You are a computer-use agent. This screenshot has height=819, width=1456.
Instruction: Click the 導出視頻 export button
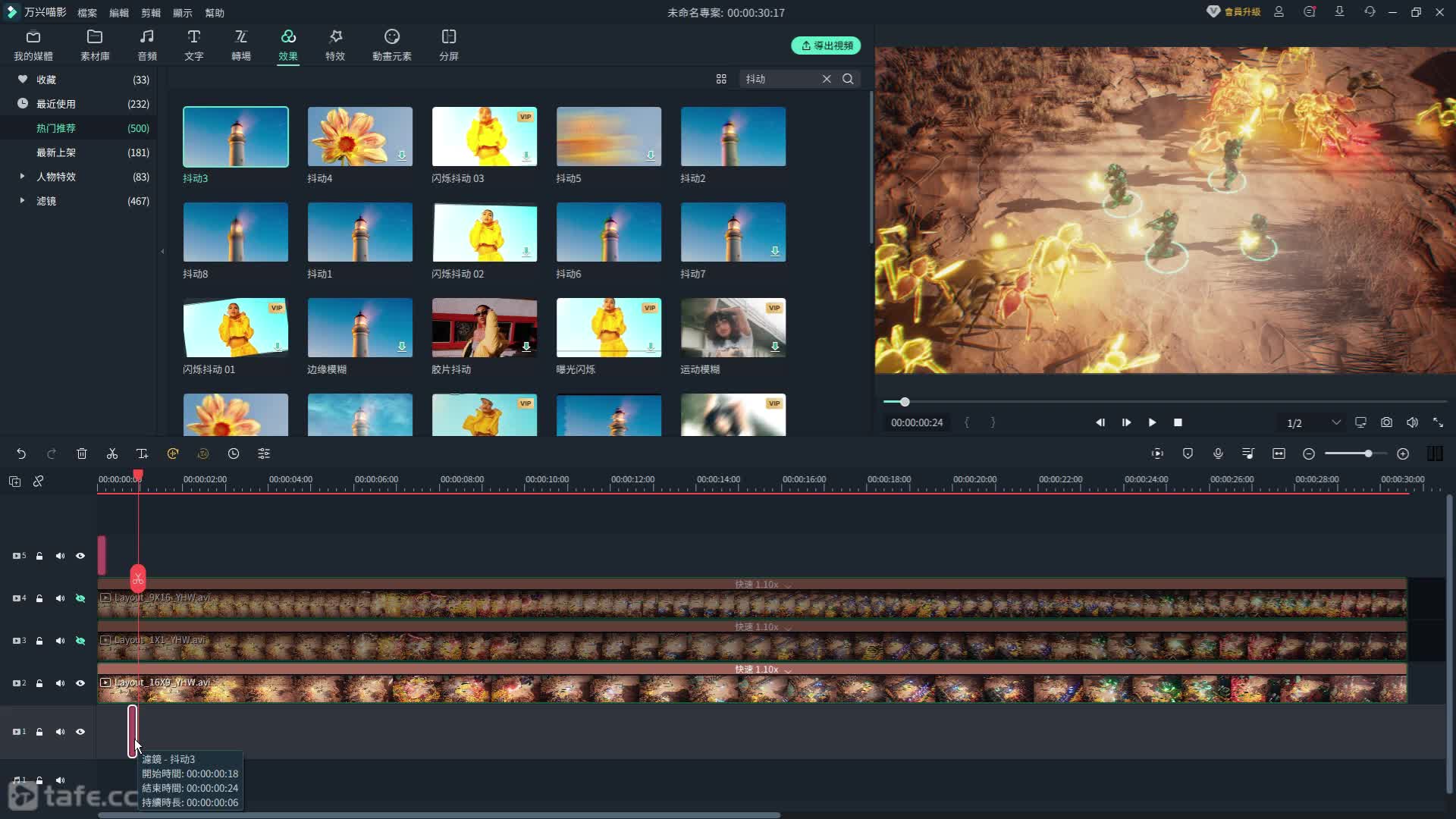(826, 45)
